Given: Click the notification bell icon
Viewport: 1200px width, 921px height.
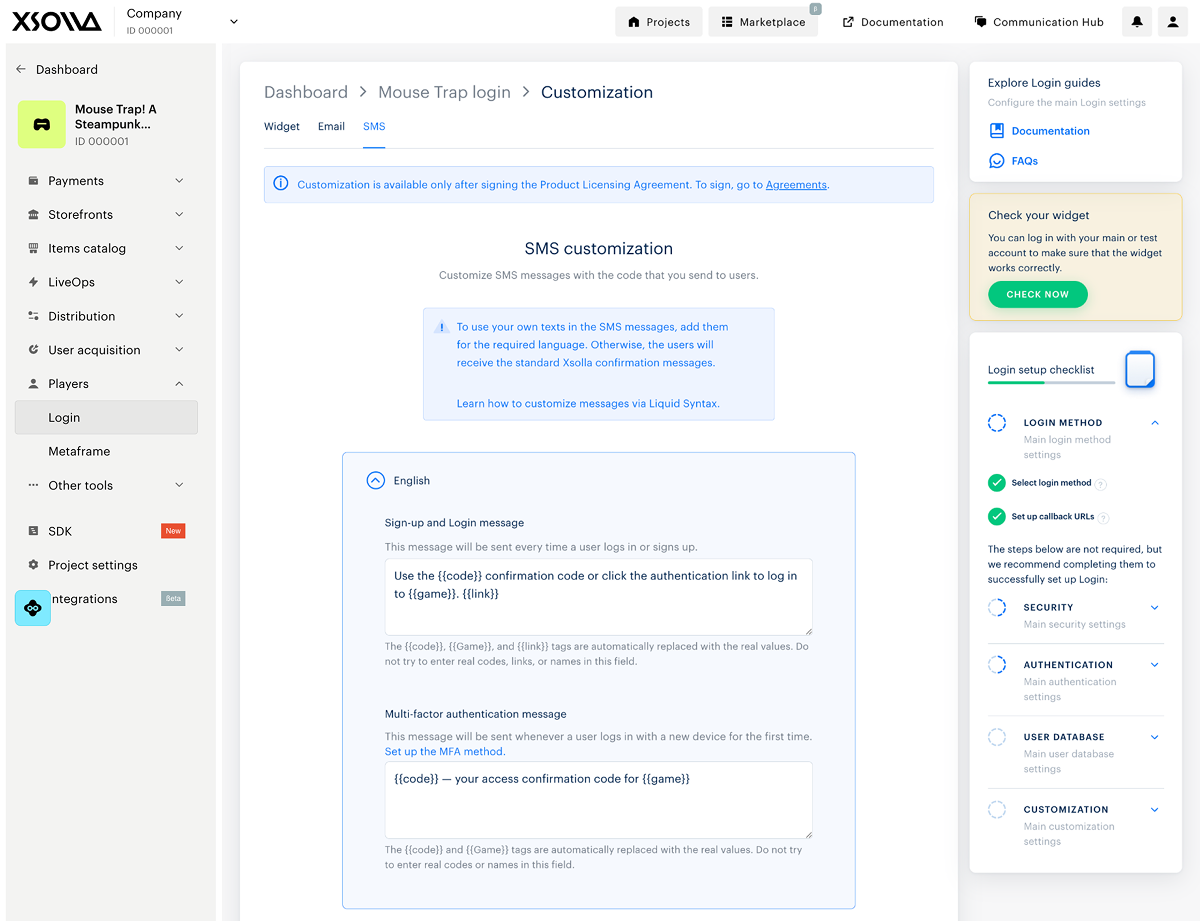Looking at the screenshot, I should tap(1137, 22).
